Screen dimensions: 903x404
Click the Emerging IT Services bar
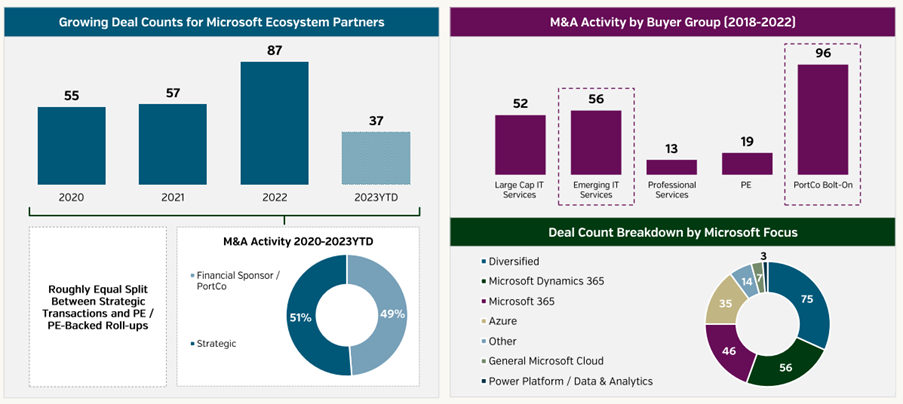click(596, 142)
